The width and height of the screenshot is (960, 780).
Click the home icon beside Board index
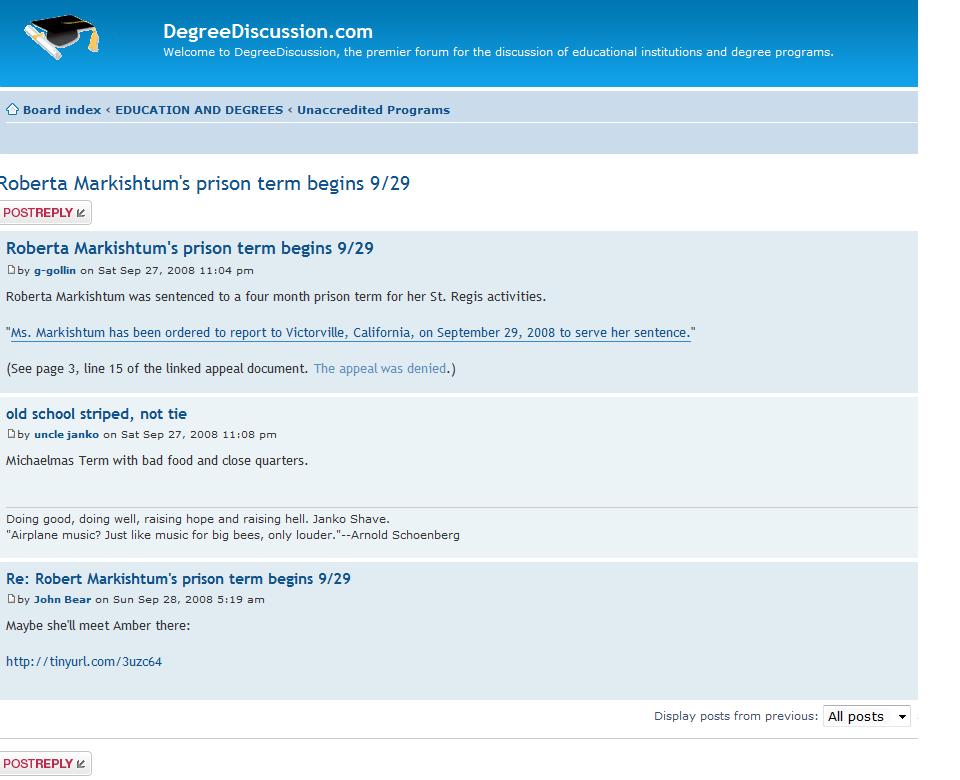12,110
